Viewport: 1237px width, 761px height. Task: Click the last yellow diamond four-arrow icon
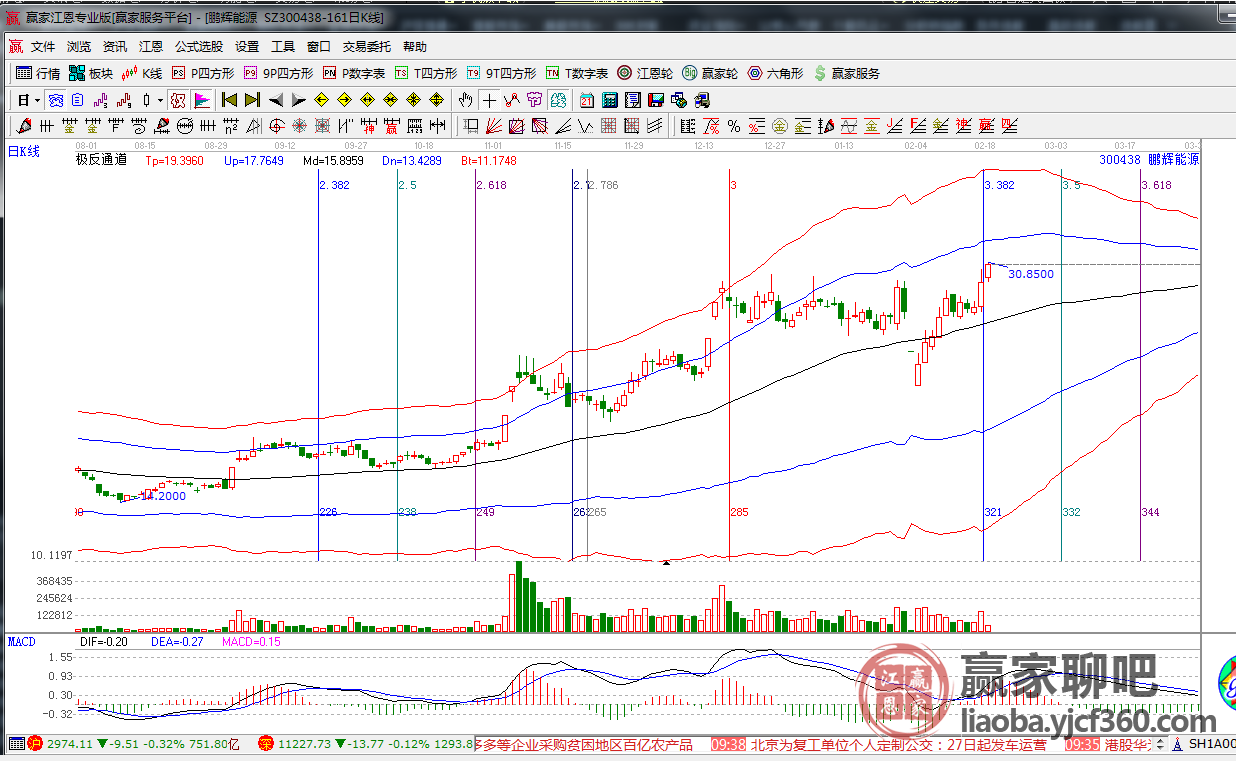pyautogui.click(x=436, y=101)
